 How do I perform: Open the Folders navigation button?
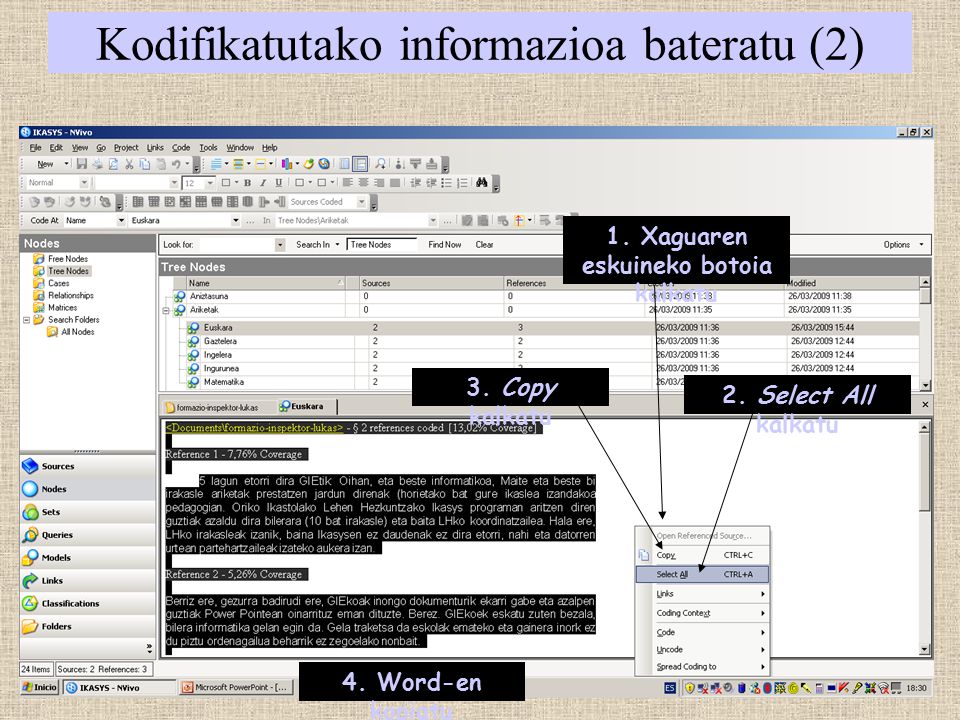88,626
